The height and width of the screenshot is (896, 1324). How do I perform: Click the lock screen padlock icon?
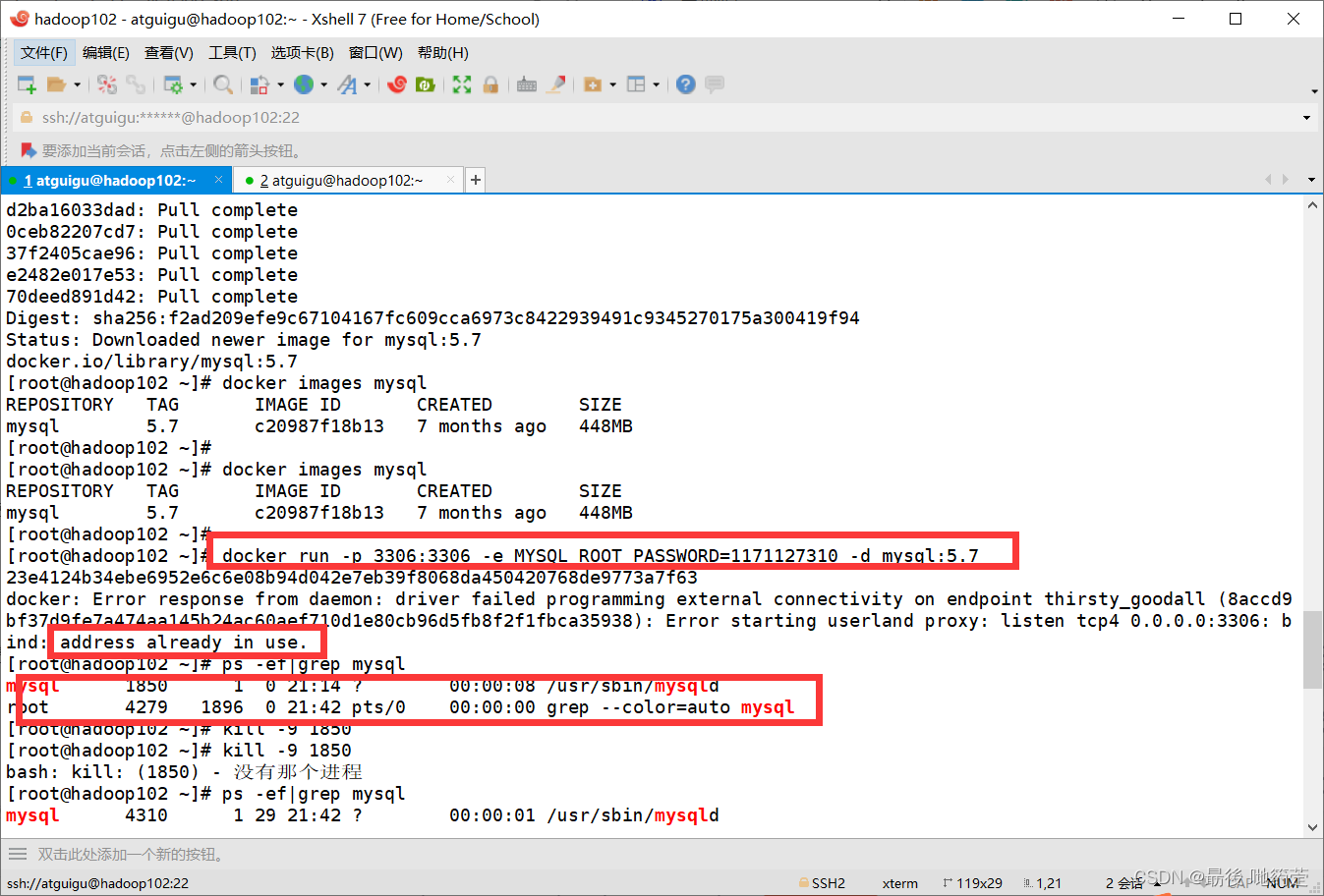pos(490,84)
